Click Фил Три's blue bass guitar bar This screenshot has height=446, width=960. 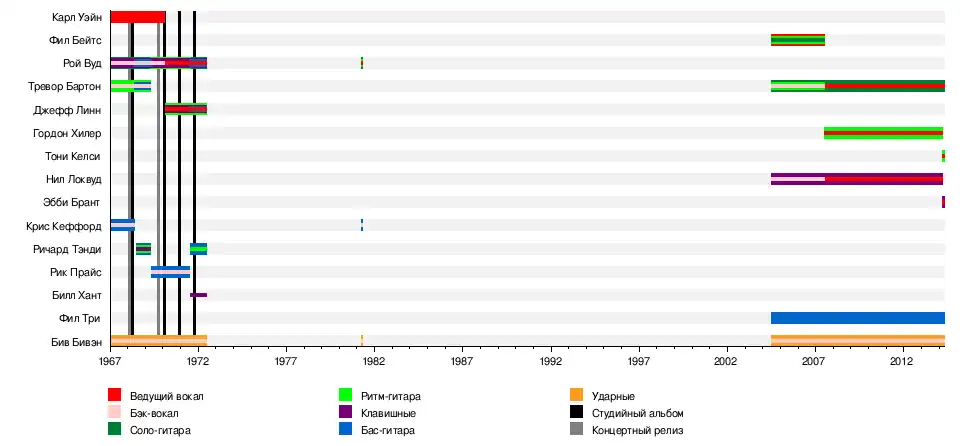pyautogui.click(x=857, y=318)
